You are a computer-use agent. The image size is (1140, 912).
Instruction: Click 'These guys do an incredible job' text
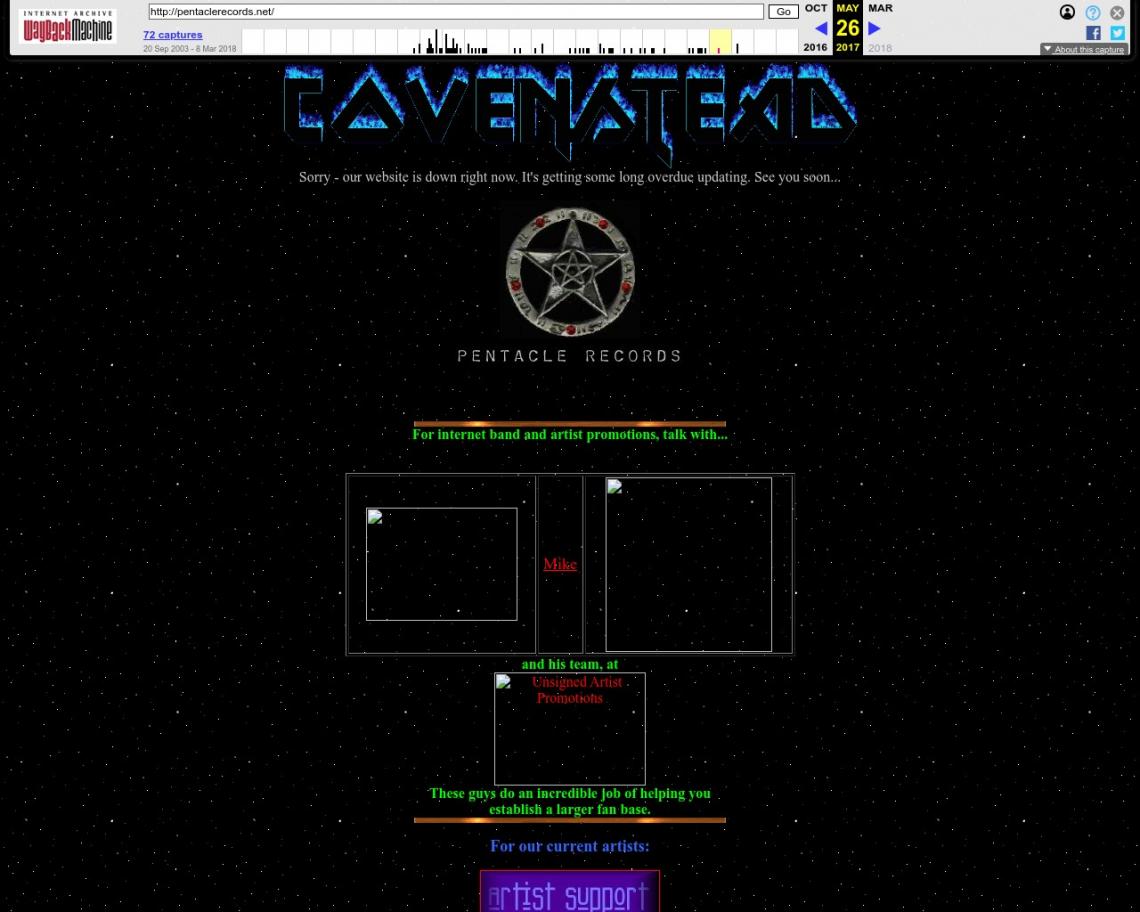(x=569, y=801)
